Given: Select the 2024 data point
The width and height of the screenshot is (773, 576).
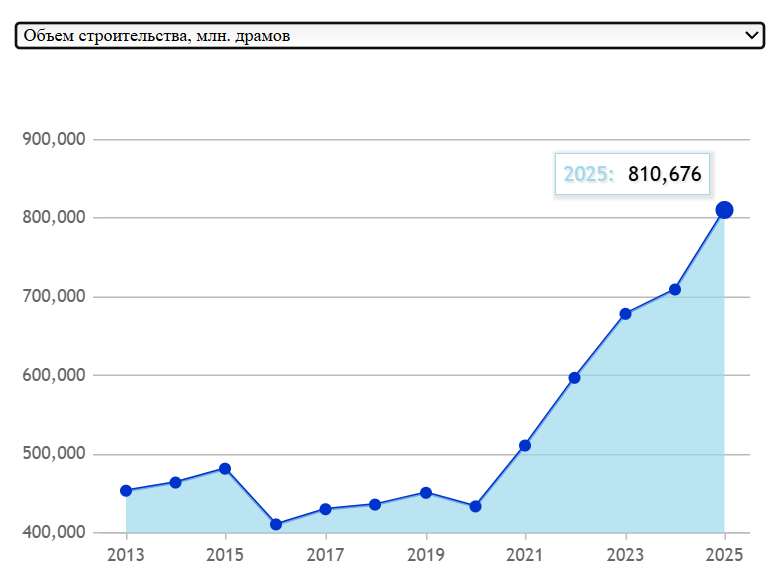Looking at the screenshot, I should 675,290.
